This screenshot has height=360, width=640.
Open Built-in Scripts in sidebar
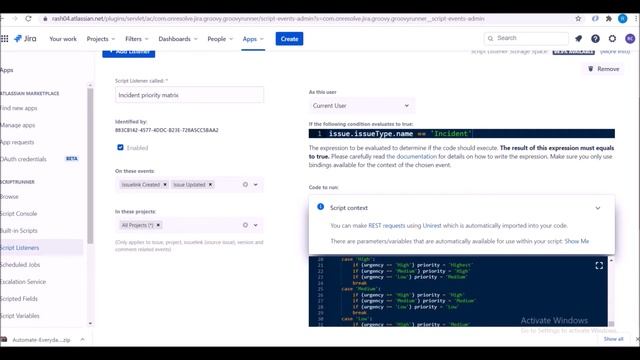pyautogui.click(x=19, y=231)
